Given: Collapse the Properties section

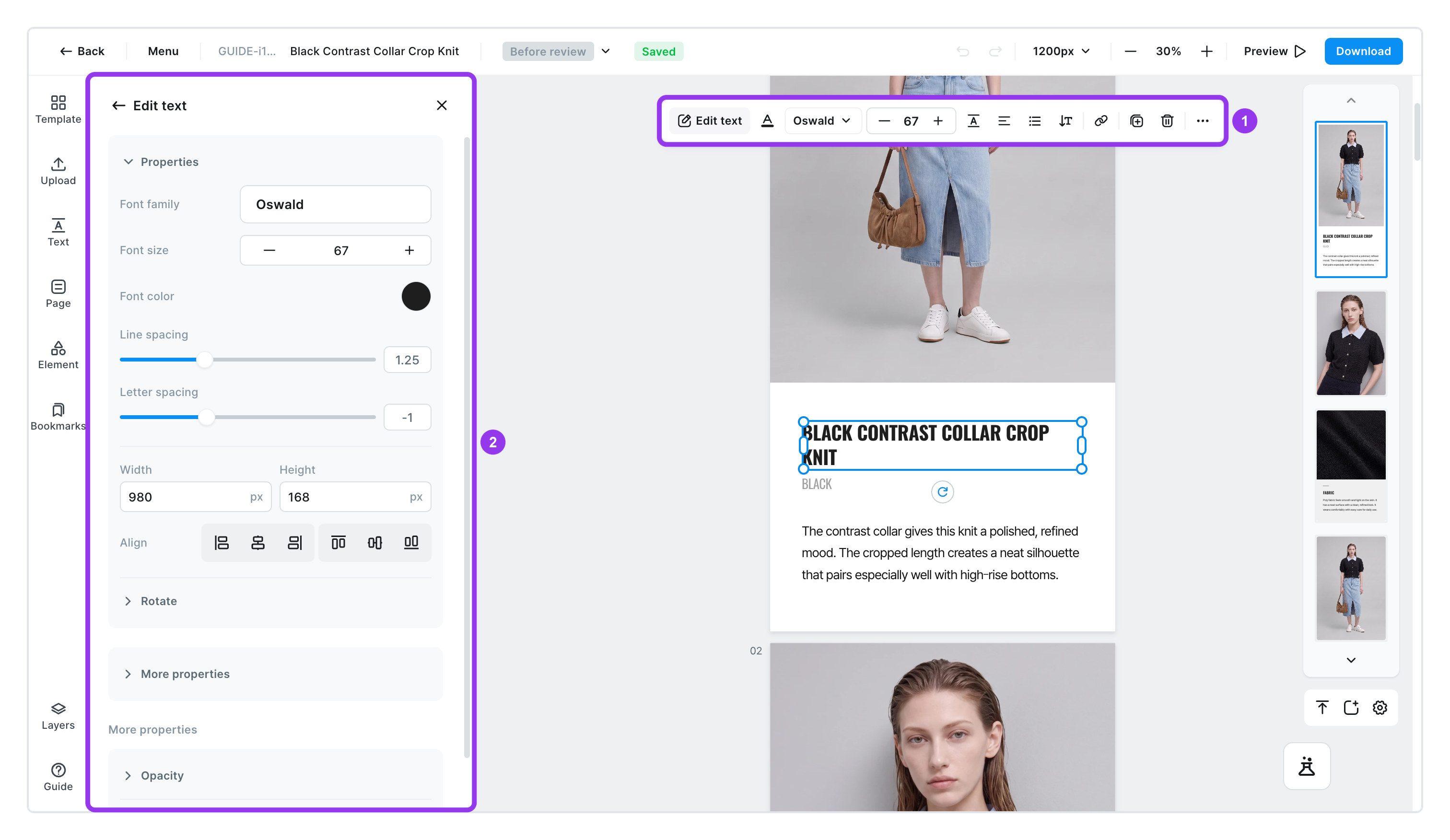Looking at the screenshot, I should (x=161, y=162).
